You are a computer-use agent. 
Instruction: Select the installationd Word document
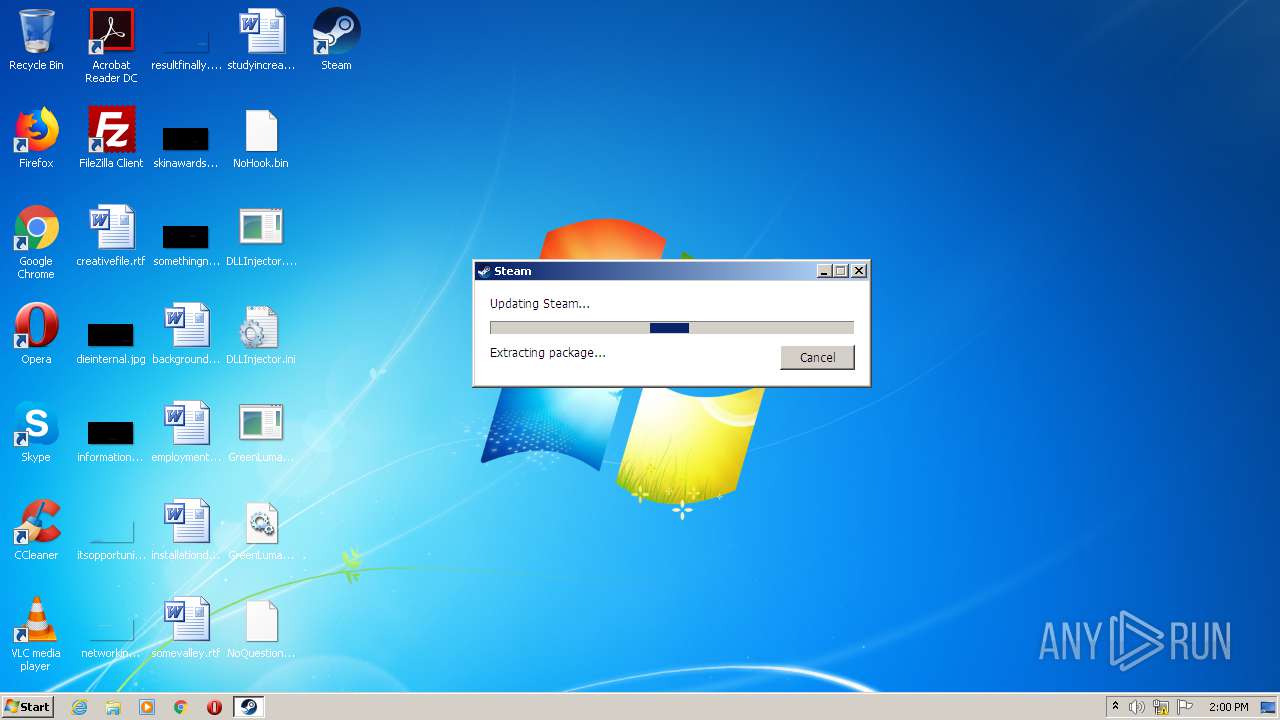click(186, 530)
